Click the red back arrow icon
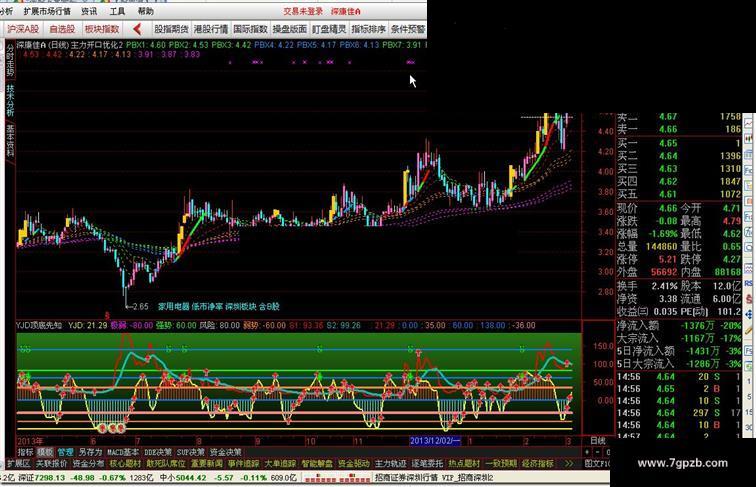This screenshot has width=756, height=487. tap(137, 29)
